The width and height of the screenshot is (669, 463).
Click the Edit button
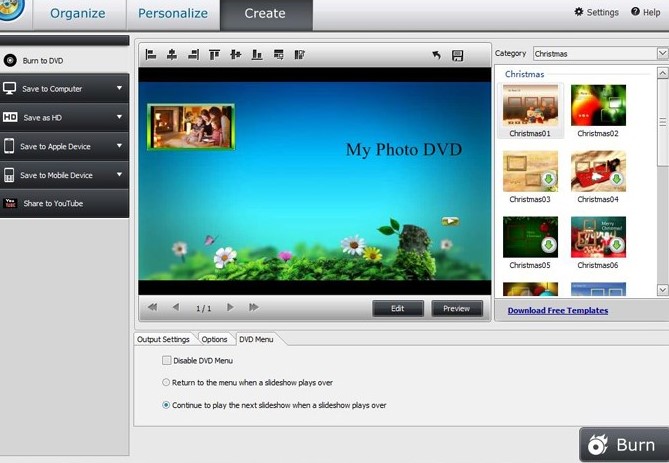[398, 308]
